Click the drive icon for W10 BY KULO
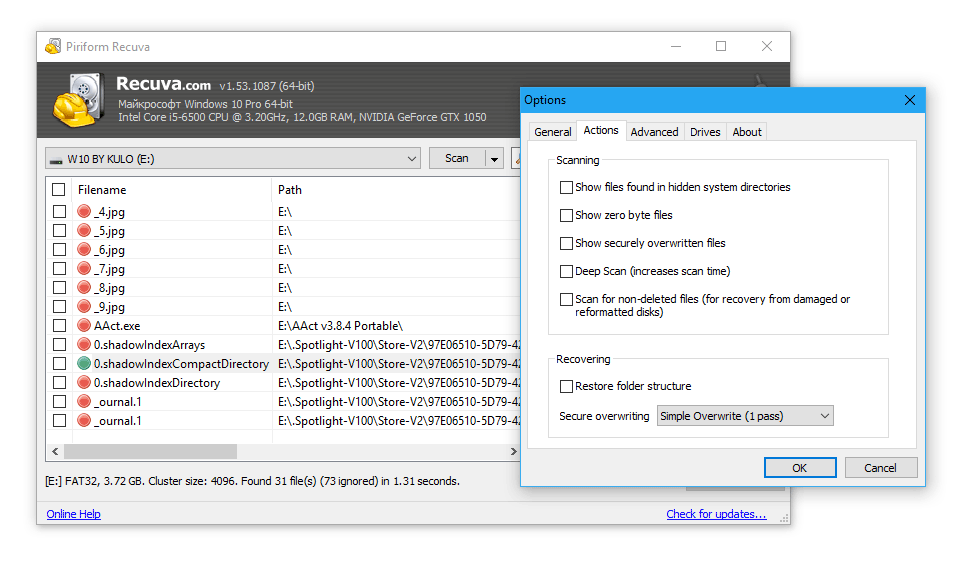This screenshot has height=578, width=963. pos(56,159)
